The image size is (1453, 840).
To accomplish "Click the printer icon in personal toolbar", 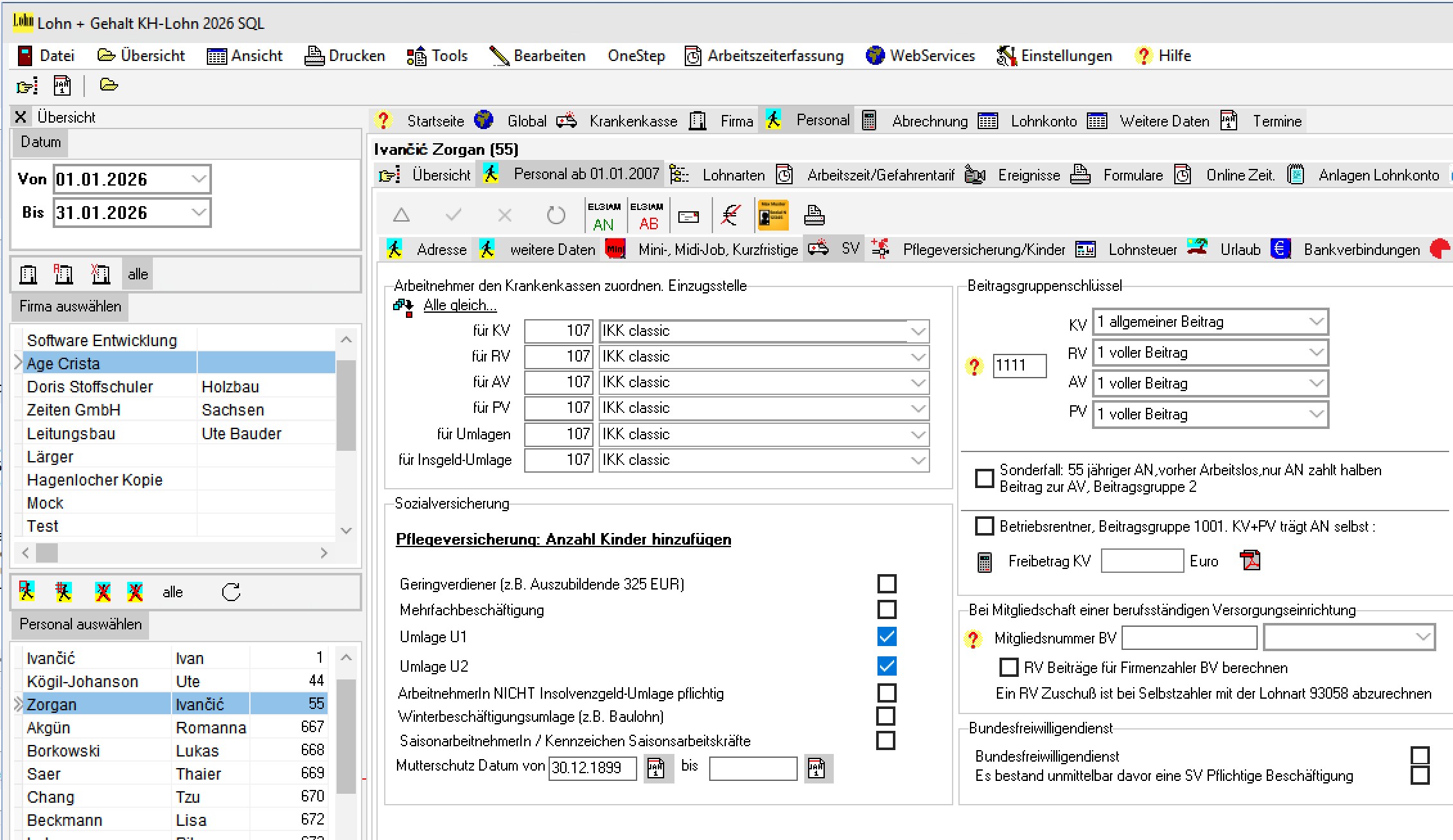I will (814, 216).
